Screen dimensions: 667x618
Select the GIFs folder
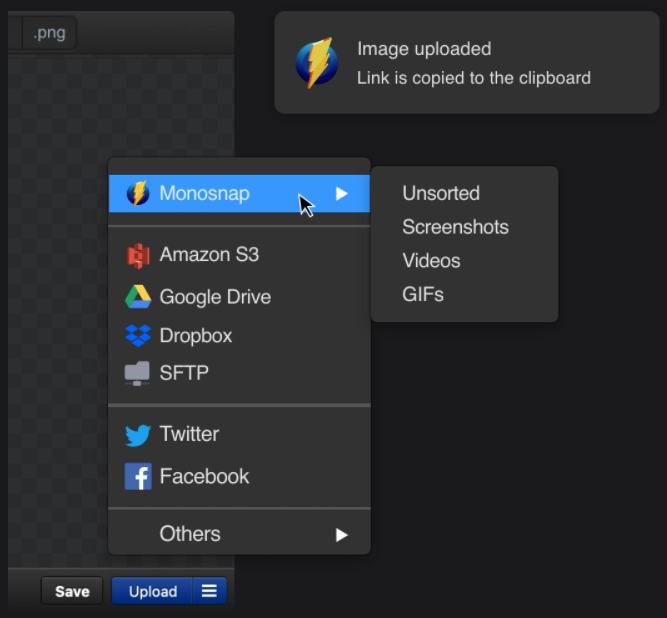(465, 294)
